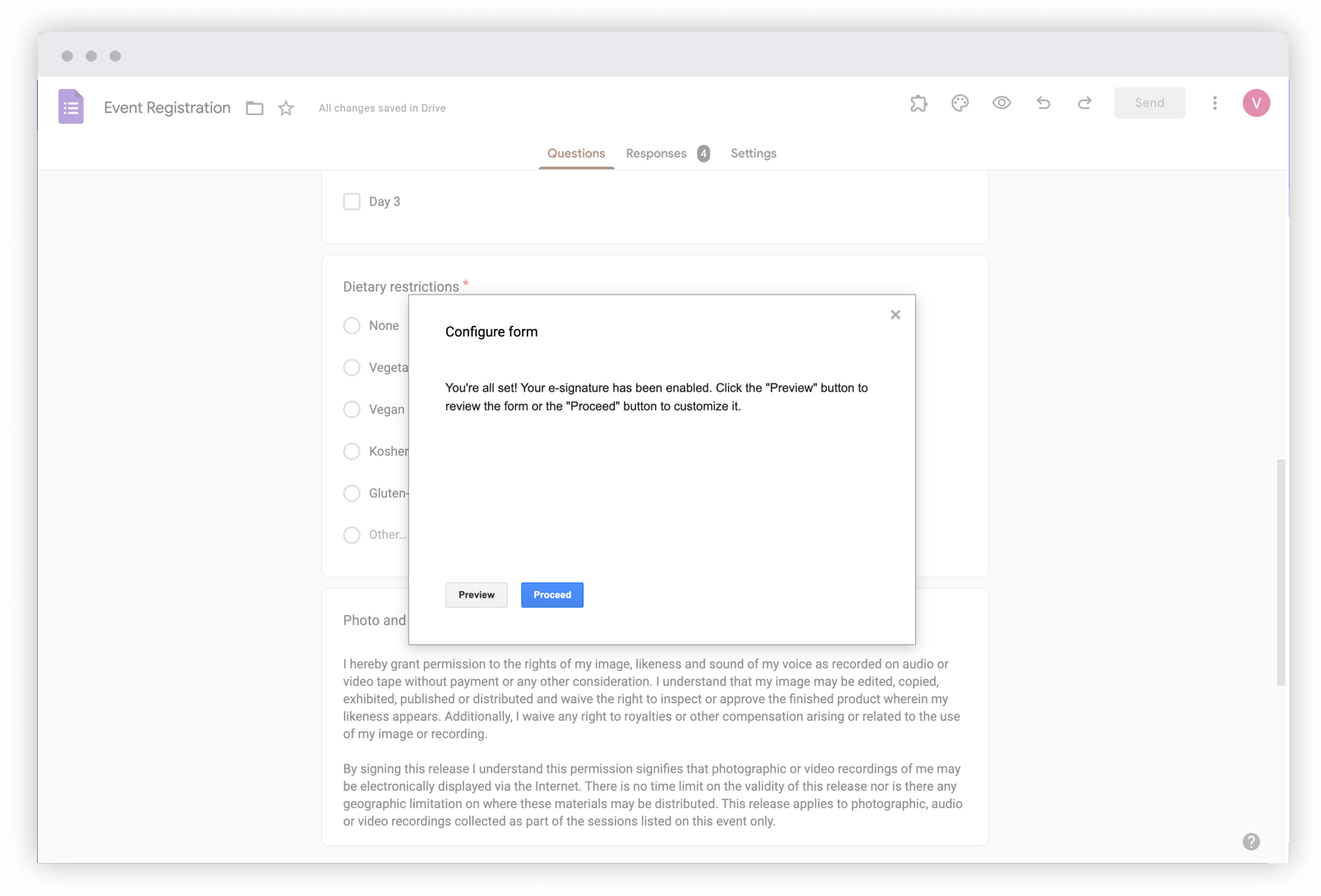Click the Redo arrow icon
The image size is (1321, 896).
1084,103
